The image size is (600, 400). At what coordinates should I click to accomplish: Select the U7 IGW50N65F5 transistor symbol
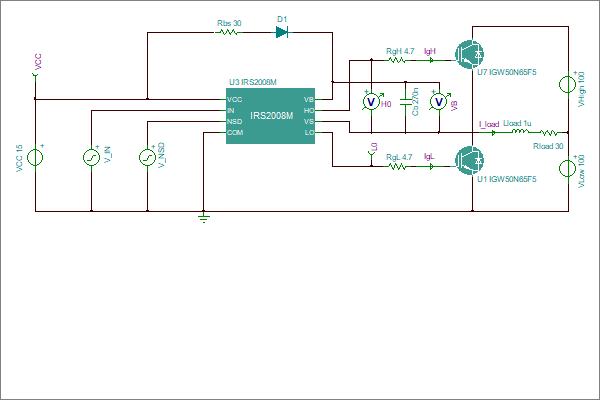pos(470,55)
